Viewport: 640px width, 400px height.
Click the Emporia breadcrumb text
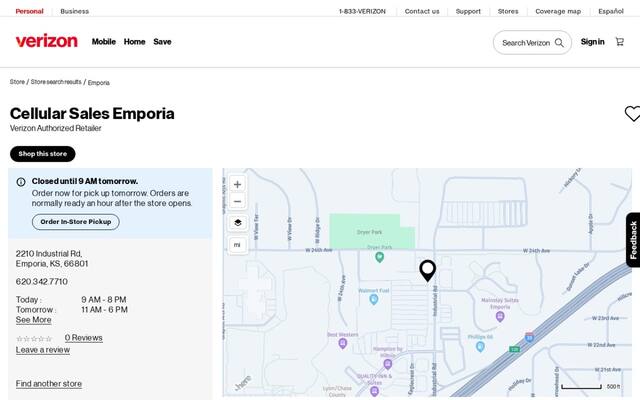tap(99, 82)
